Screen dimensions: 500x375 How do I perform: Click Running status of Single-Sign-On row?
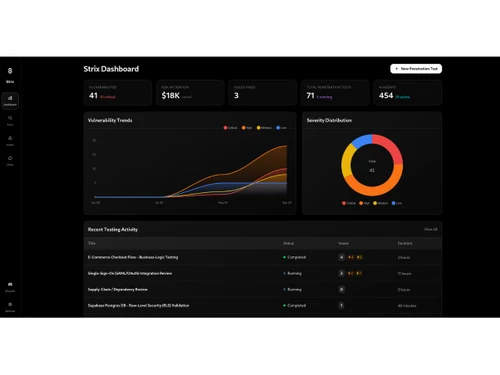point(292,273)
